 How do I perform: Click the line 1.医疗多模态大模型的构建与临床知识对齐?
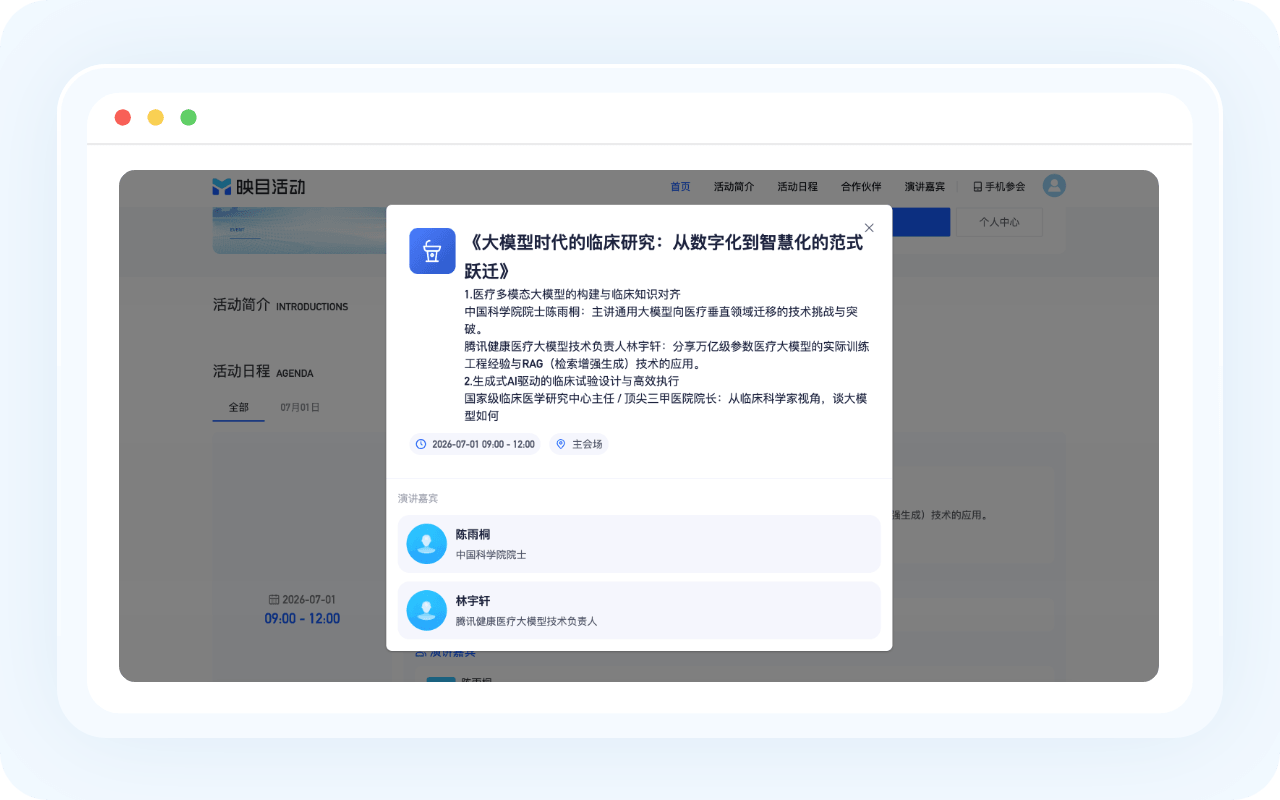[573, 294]
